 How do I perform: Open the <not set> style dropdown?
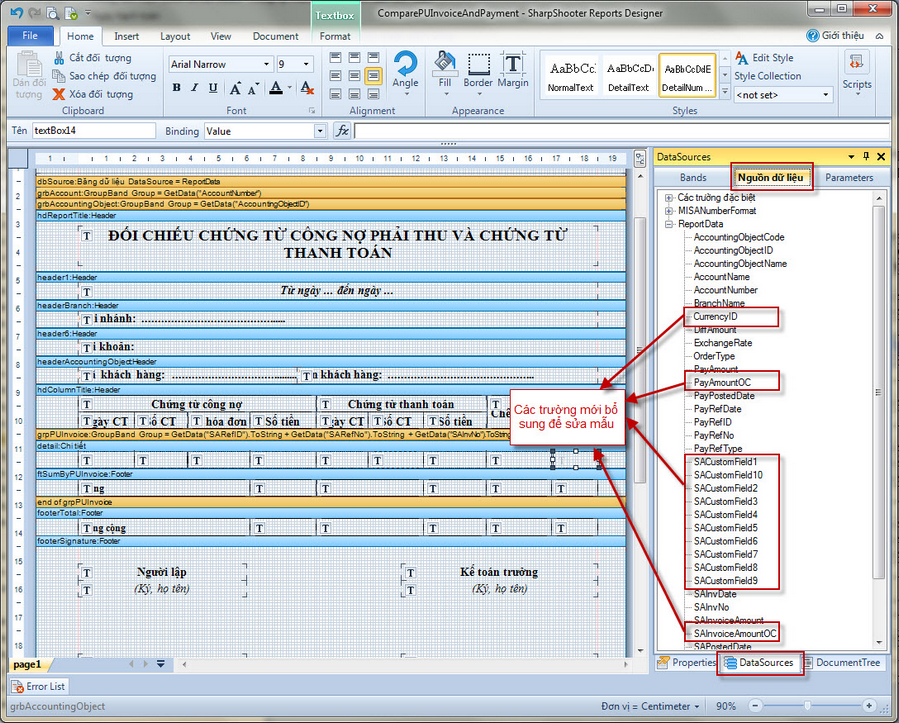(x=826, y=95)
